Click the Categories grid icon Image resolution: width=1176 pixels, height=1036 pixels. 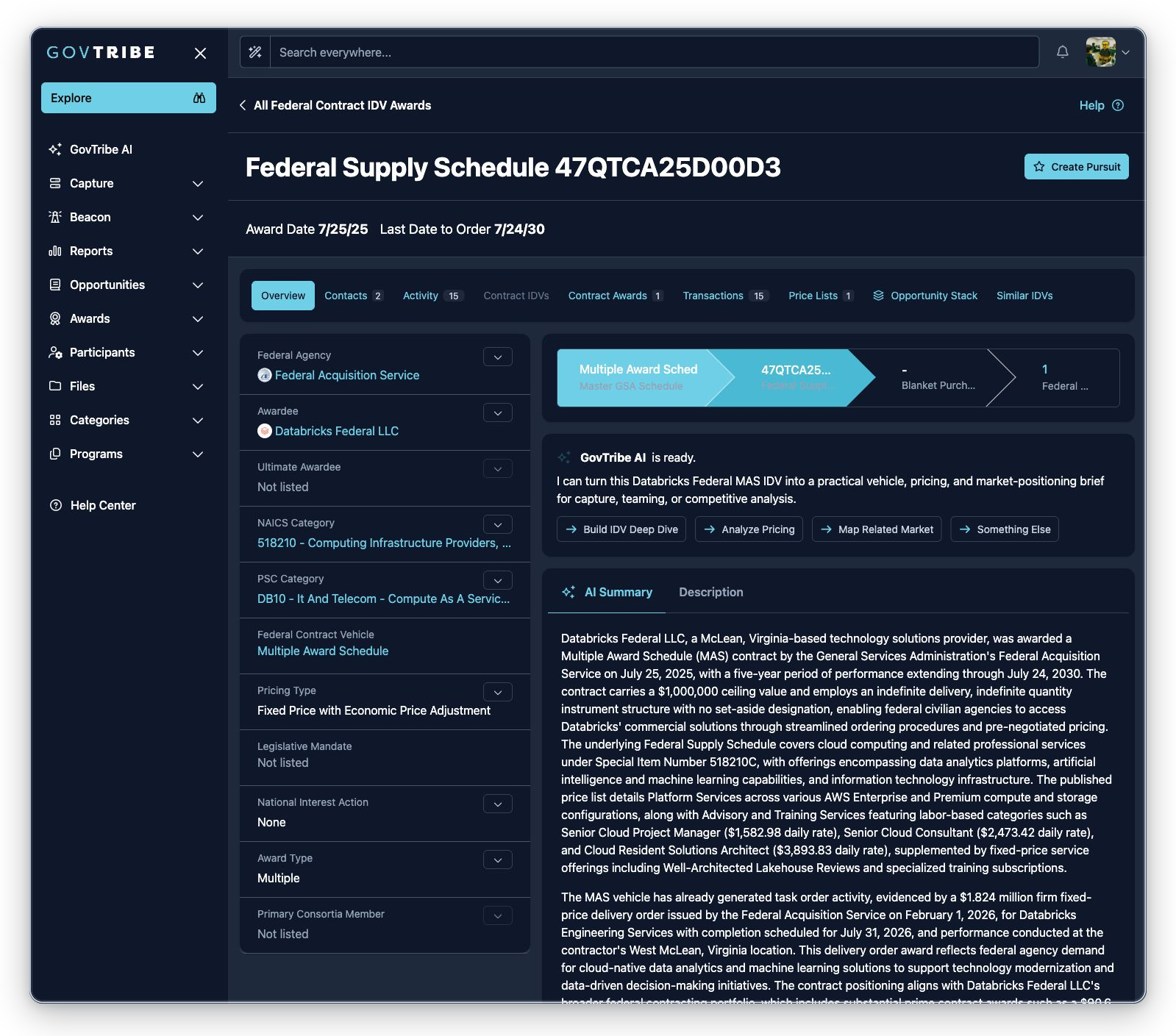[x=55, y=420]
